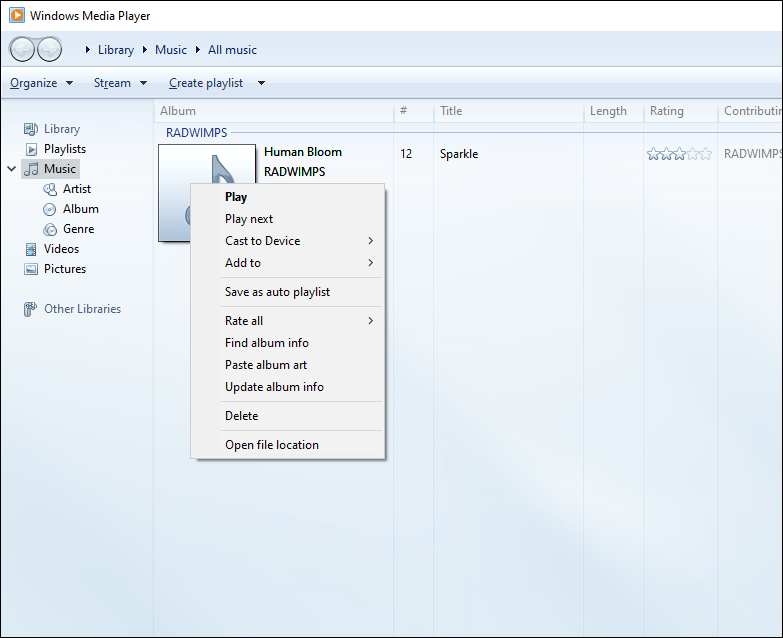This screenshot has height=638, width=783.
Task: Open Playlists in the navigation pane
Action: point(65,149)
